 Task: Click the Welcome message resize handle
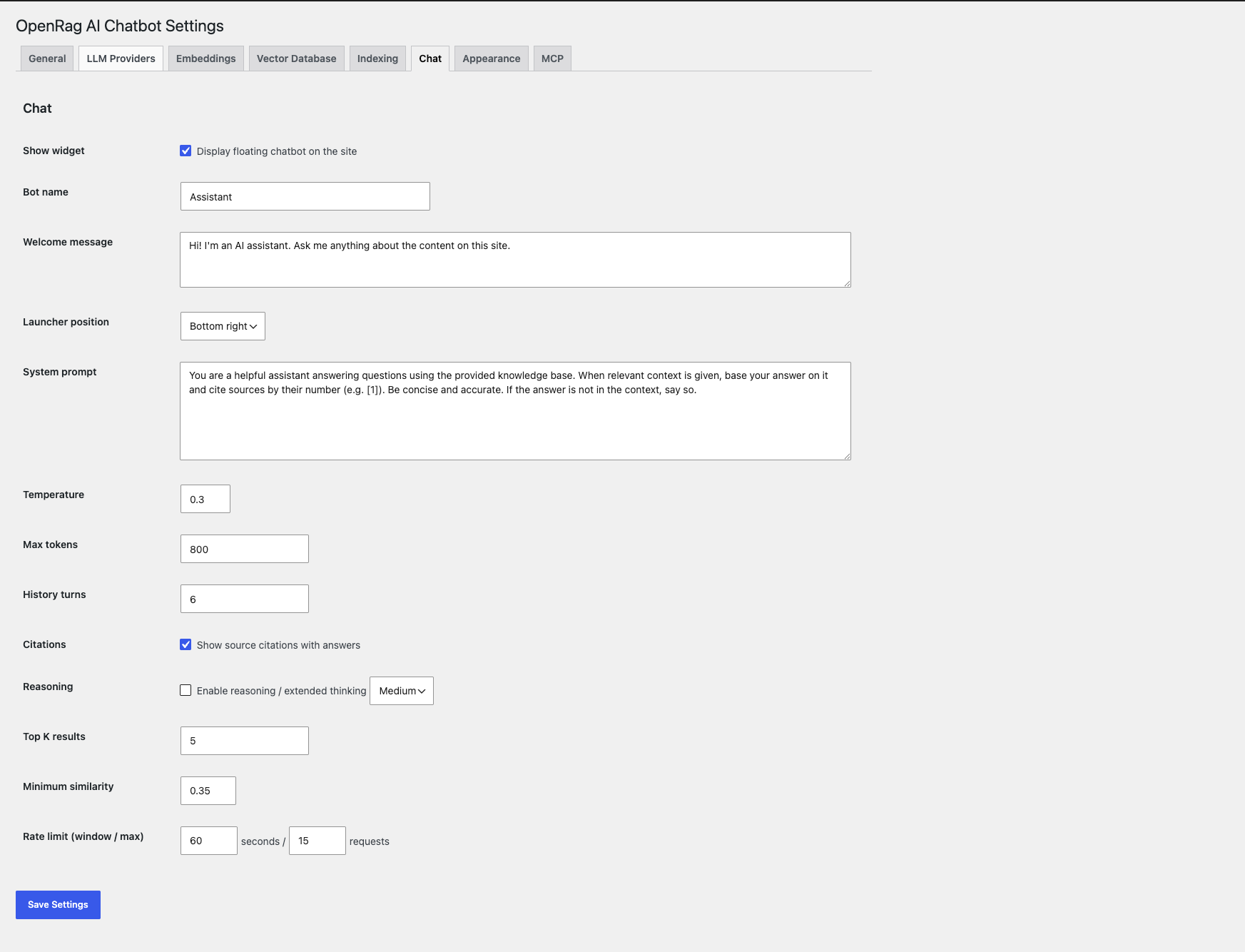click(x=847, y=283)
